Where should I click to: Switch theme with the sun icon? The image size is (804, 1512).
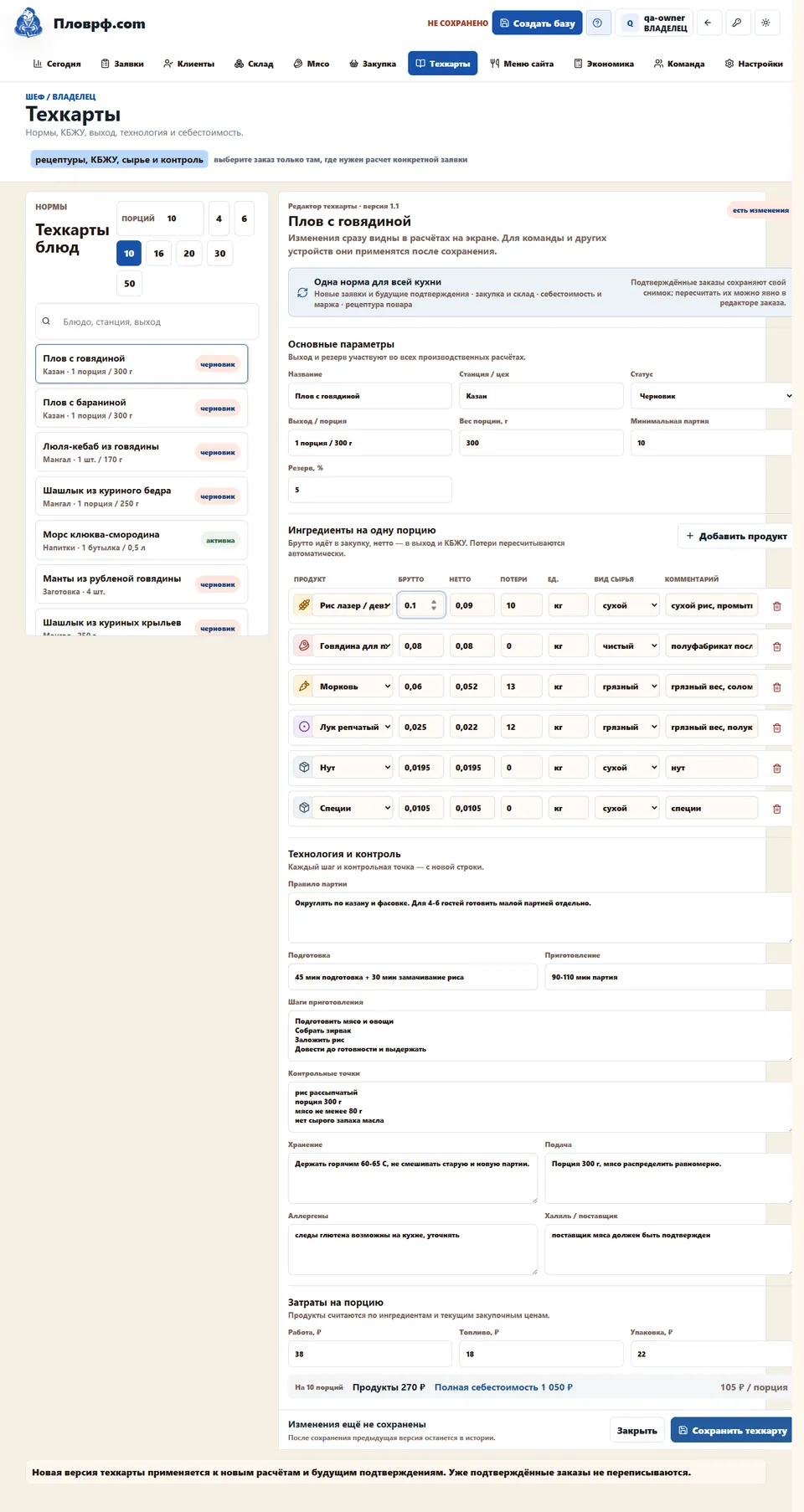click(x=765, y=23)
